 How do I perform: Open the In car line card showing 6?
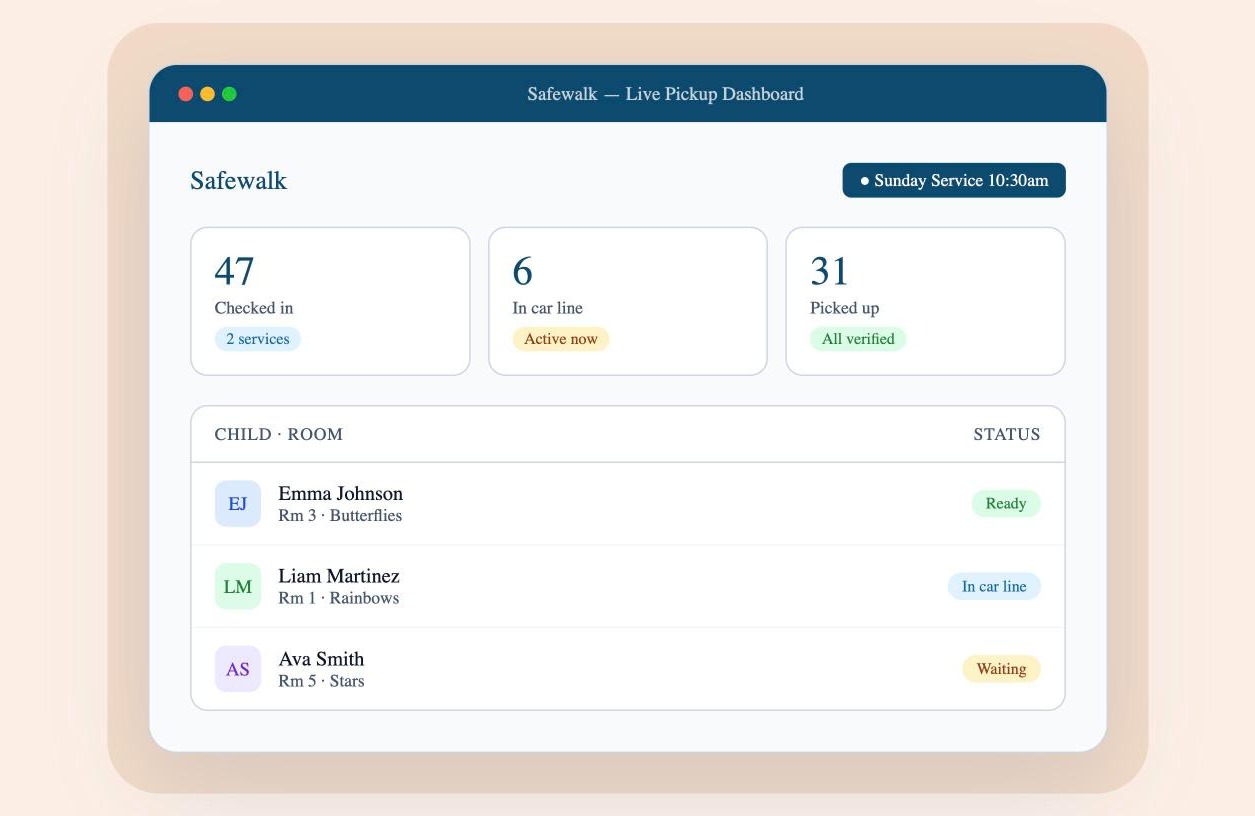(628, 301)
